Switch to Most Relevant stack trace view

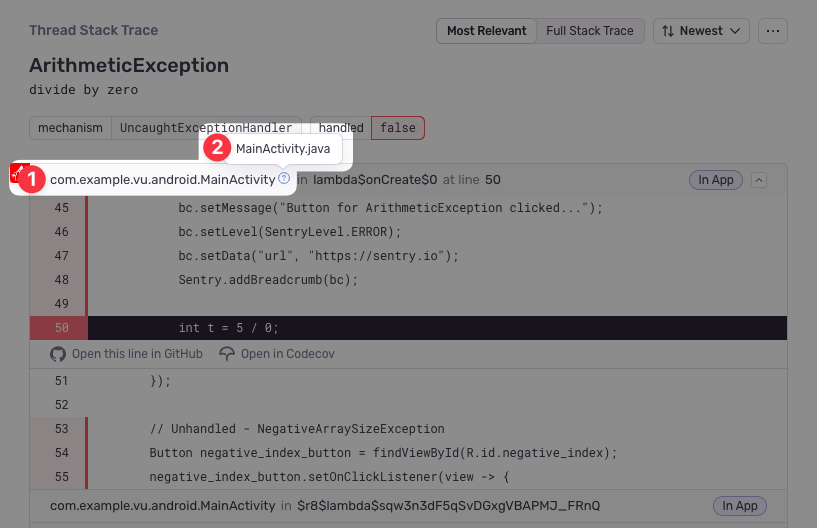click(x=486, y=31)
